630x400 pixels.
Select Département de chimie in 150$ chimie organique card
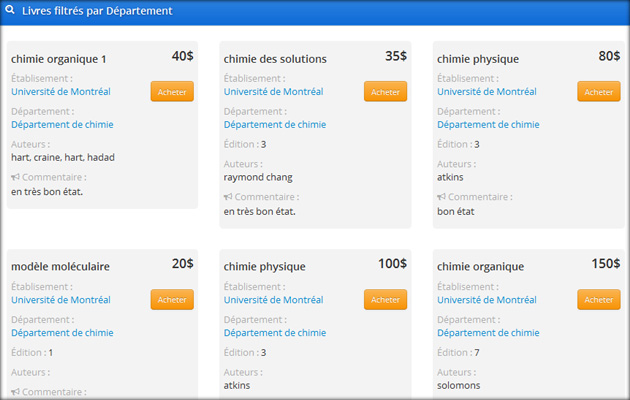[488, 333]
